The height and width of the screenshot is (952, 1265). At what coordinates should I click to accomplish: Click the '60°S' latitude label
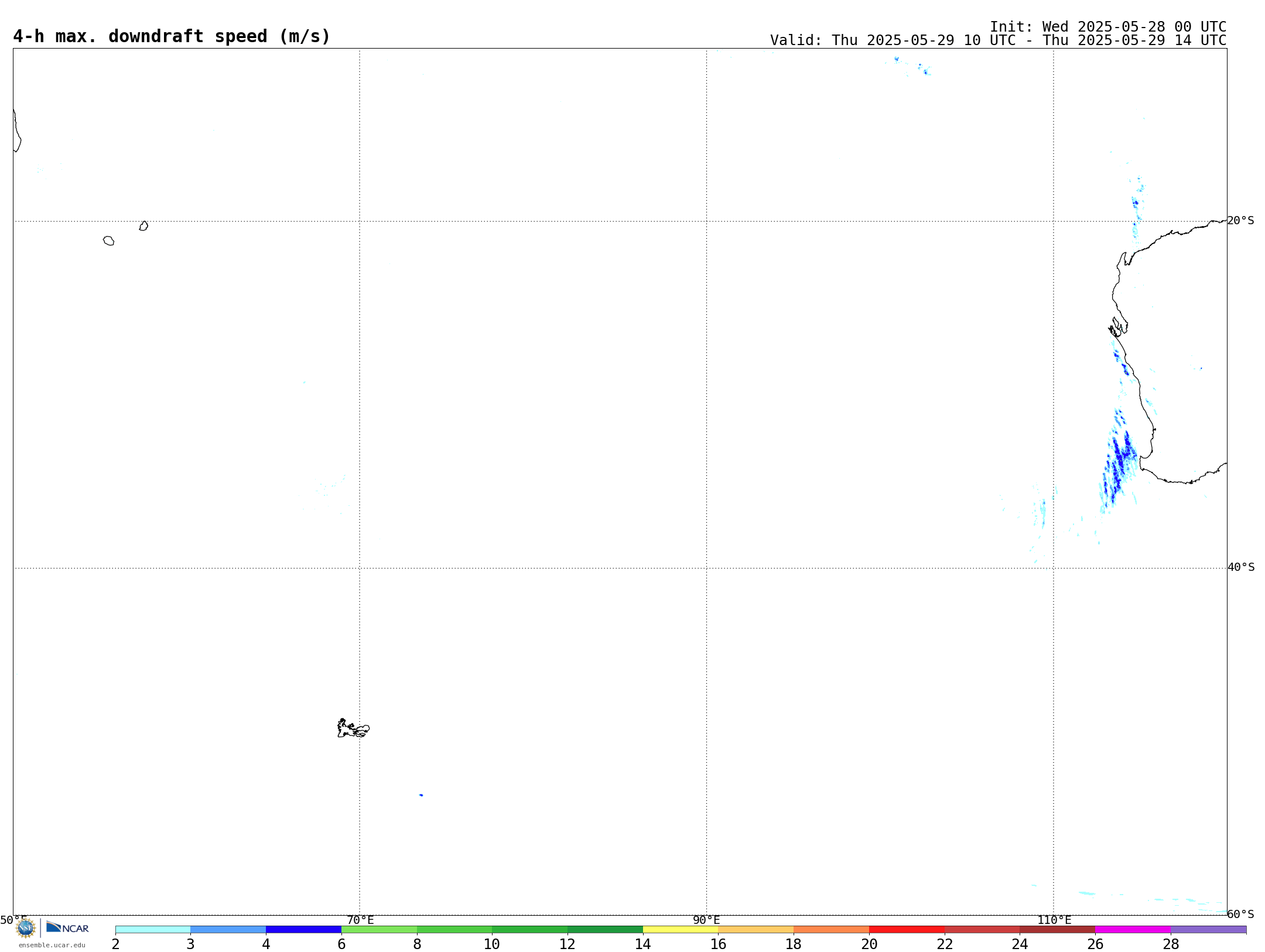[1240, 914]
